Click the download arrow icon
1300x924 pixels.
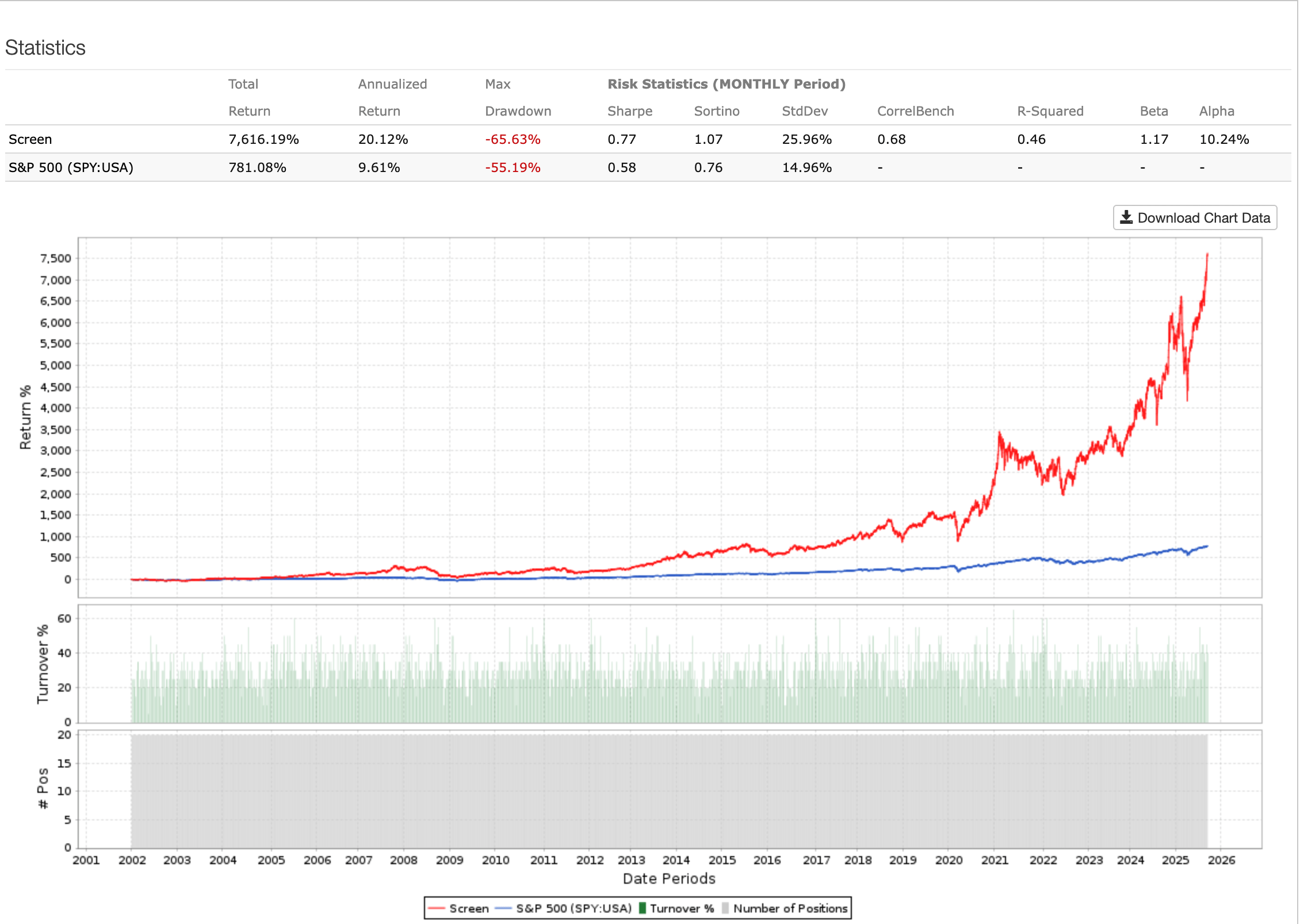[x=1126, y=217]
